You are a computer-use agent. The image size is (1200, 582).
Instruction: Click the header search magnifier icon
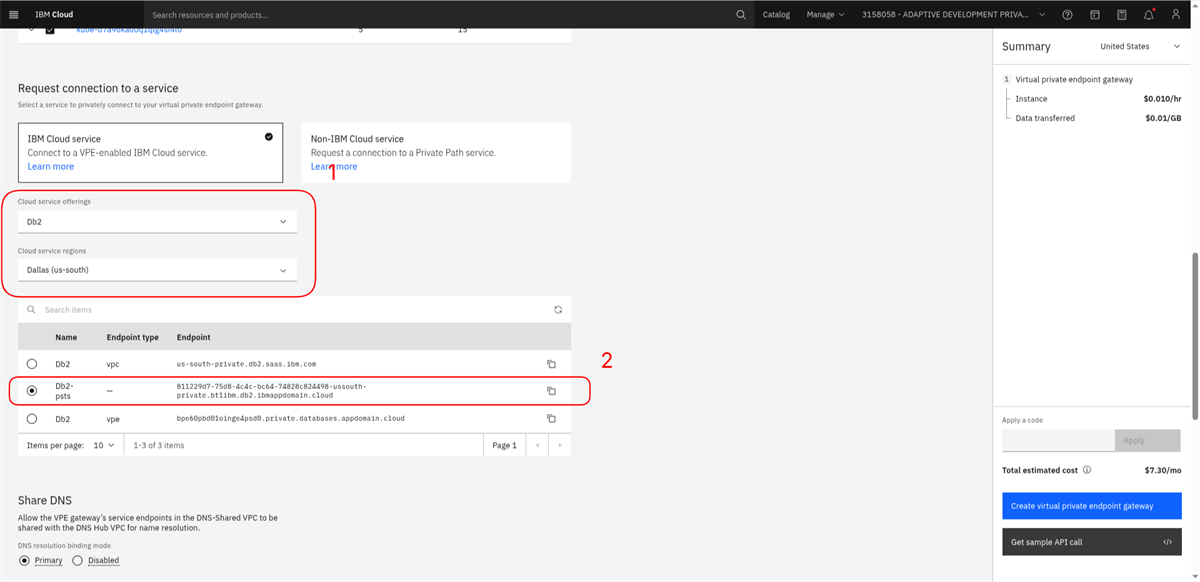[741, 15]
